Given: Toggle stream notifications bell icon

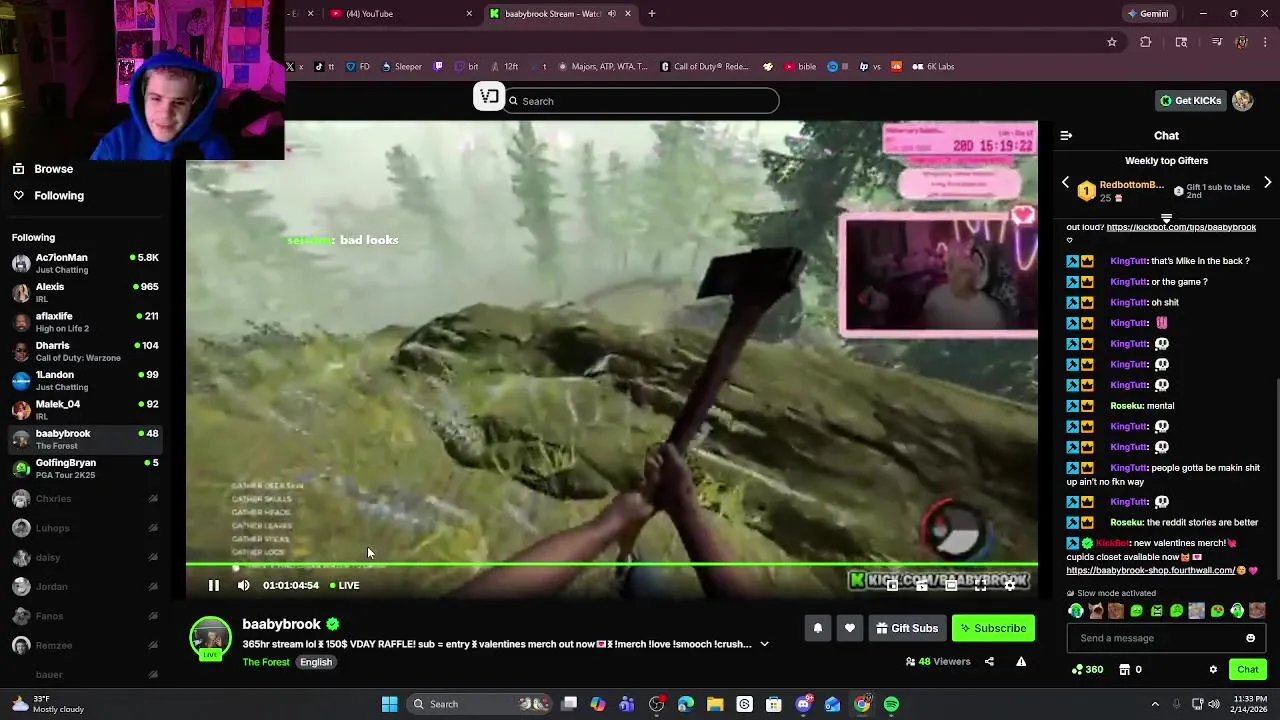Looking at the screenshot, I should 818,628.
